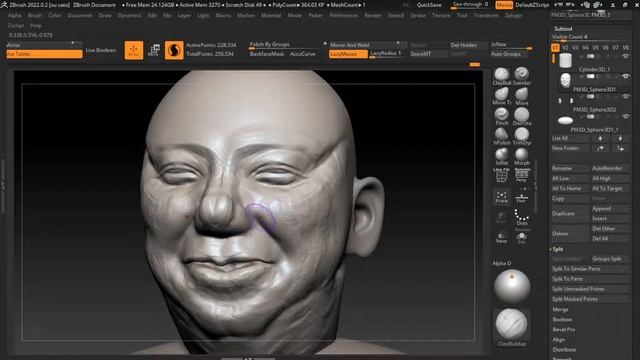This screenshot has height=360, width=640.
Task: Click the subtool select-down arrow
Action: (620, 138)
